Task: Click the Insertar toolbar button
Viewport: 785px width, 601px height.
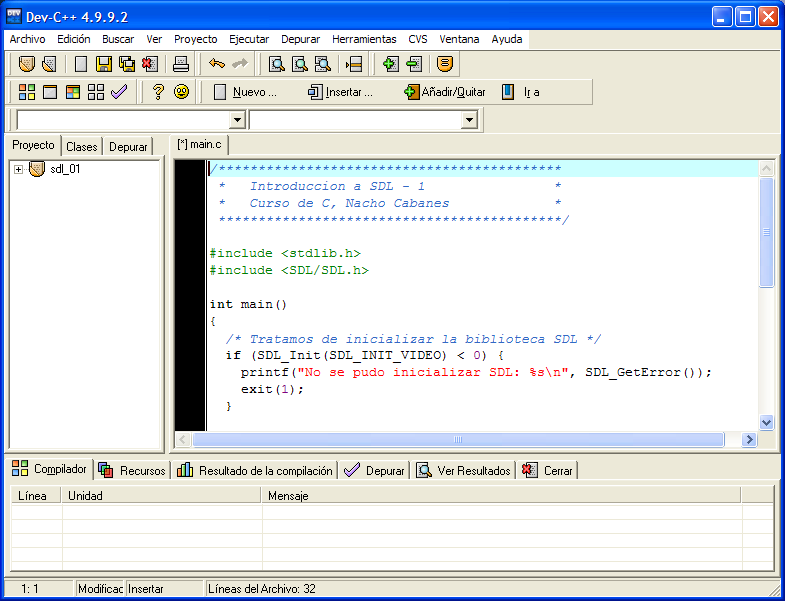Action: (340, 92)
